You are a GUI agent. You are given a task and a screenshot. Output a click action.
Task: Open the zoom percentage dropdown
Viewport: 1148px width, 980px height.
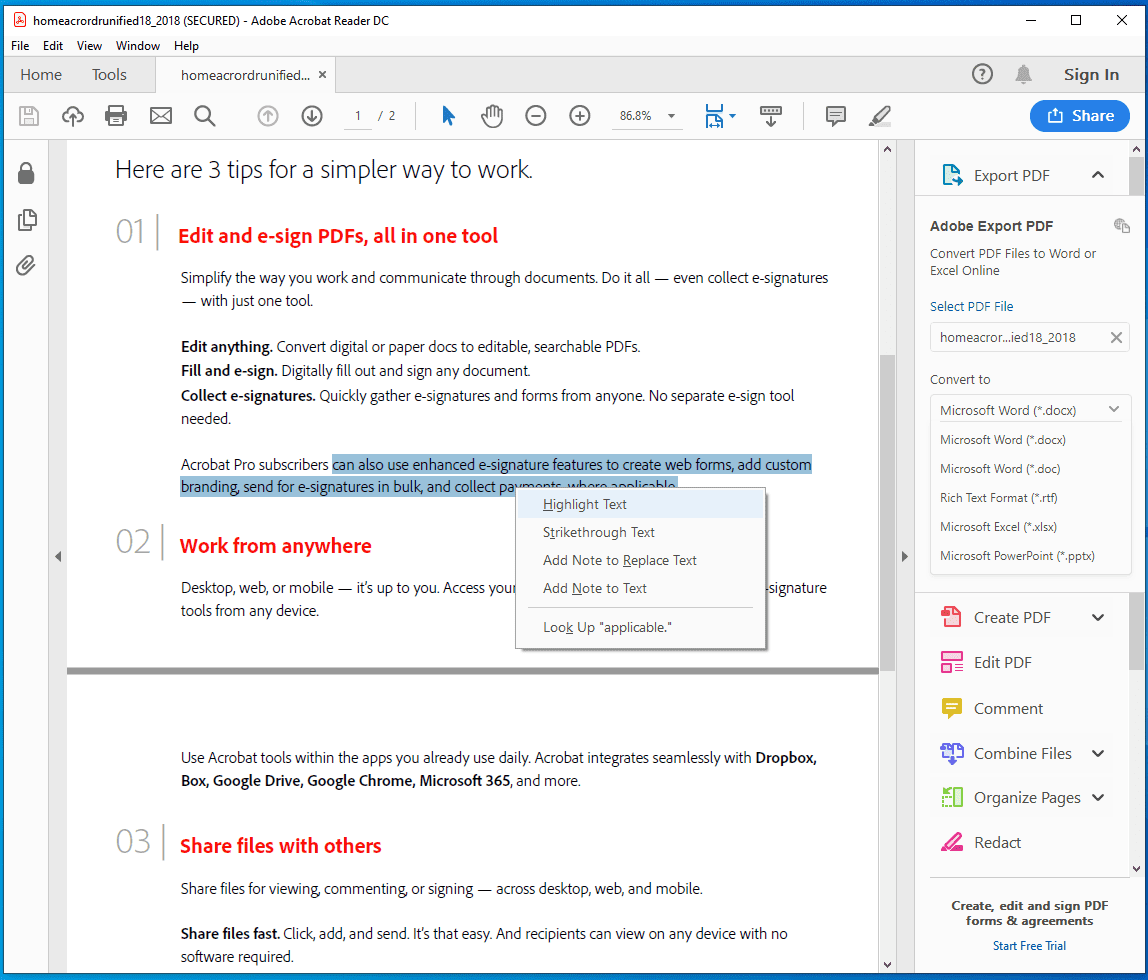coord(671,116)
